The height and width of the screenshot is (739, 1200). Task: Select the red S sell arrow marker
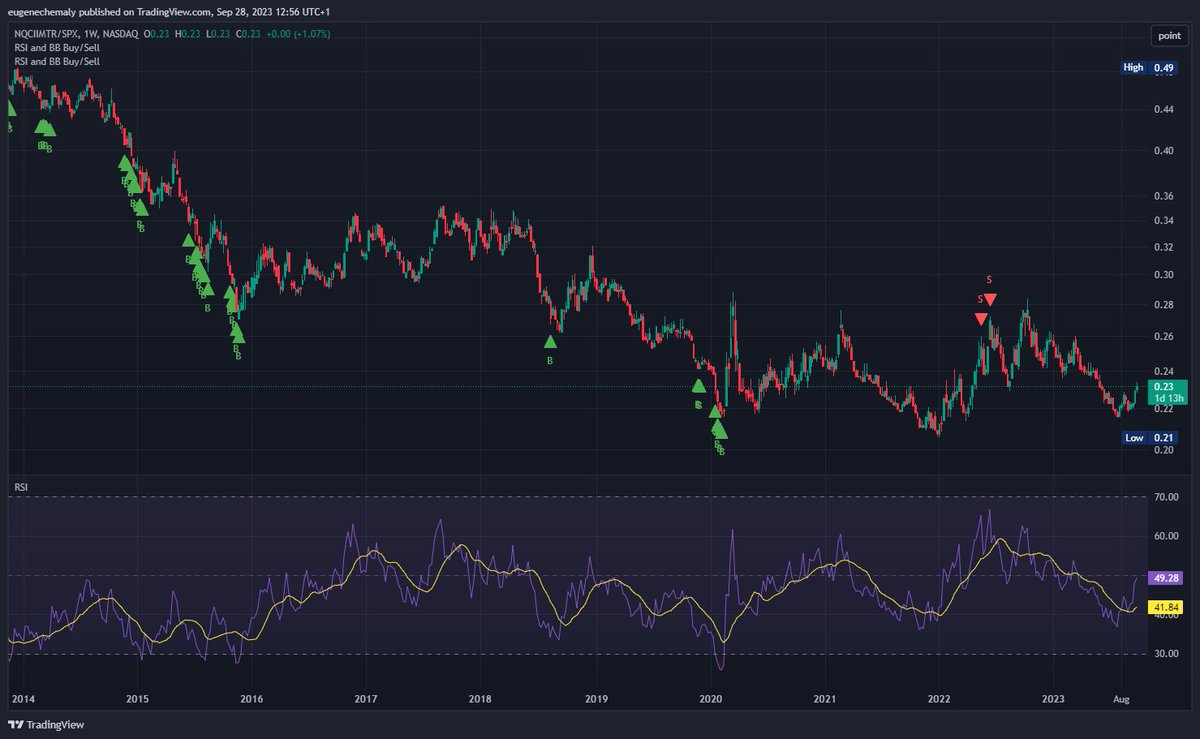[x=988, y=297]
